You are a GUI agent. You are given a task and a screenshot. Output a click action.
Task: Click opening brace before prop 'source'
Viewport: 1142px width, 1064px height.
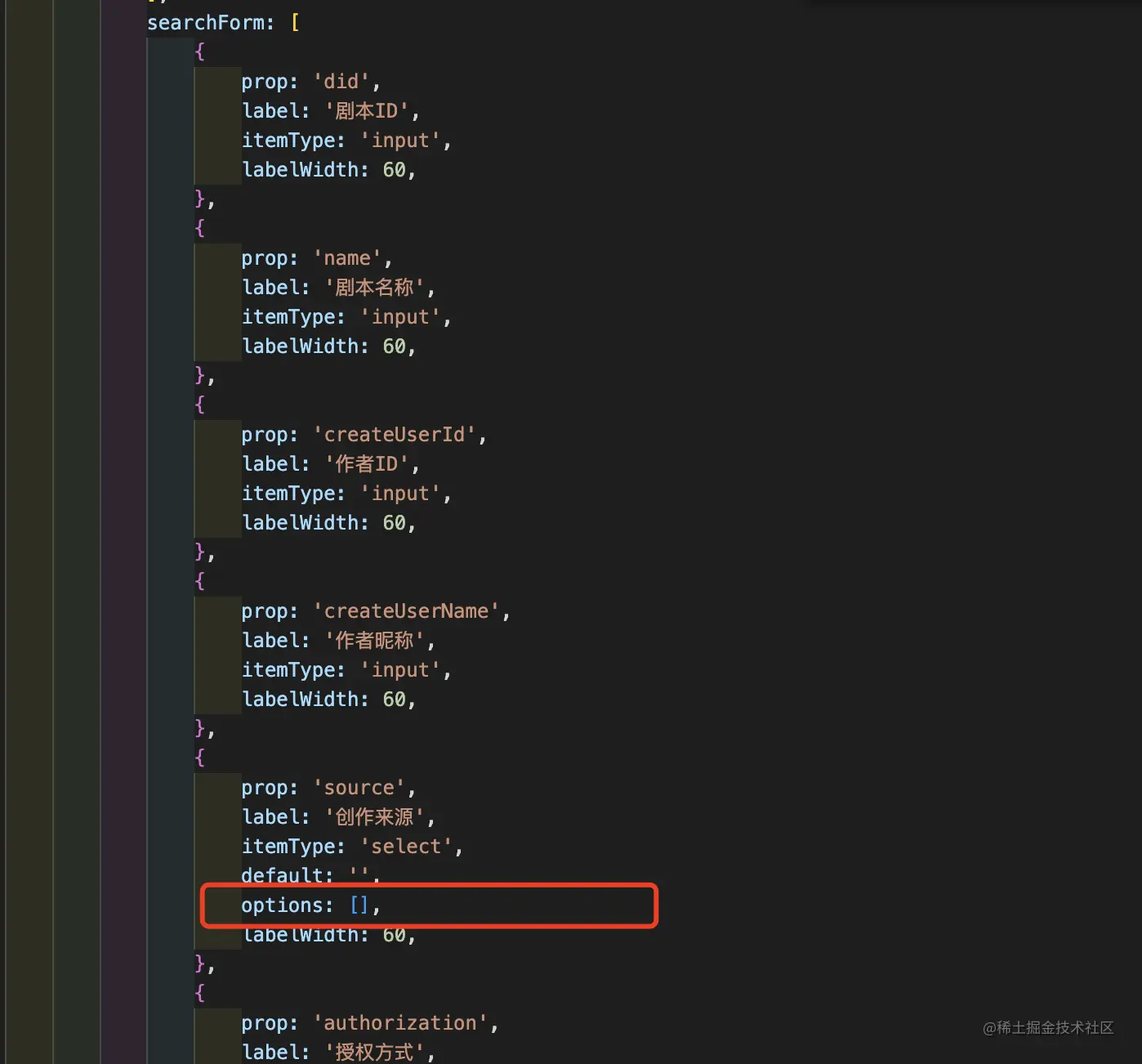click(x=200, y=758)
